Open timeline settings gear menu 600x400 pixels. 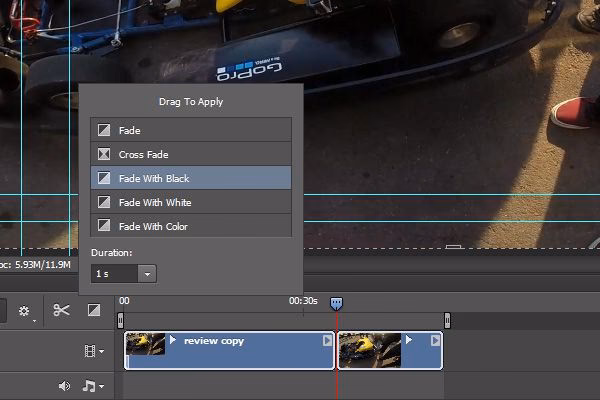point(24,311)
